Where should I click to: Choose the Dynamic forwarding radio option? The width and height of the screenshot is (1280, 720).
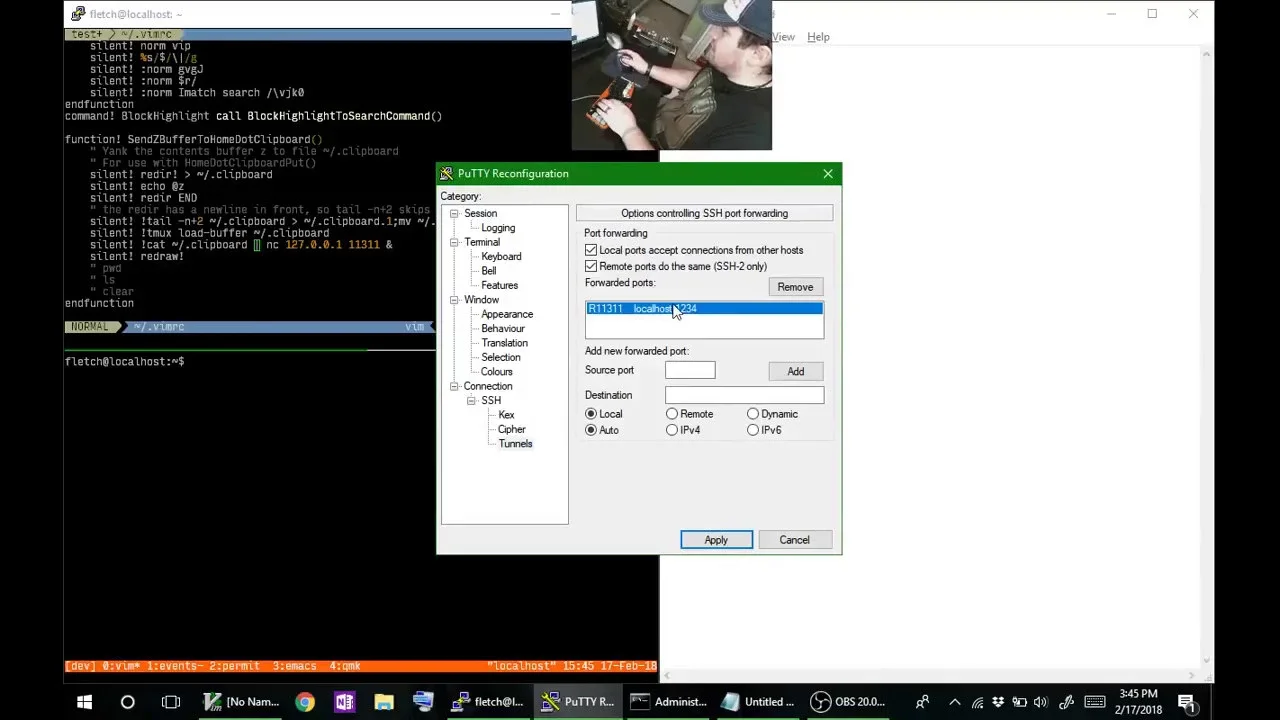pyautogui.click(x=753, y=414)
